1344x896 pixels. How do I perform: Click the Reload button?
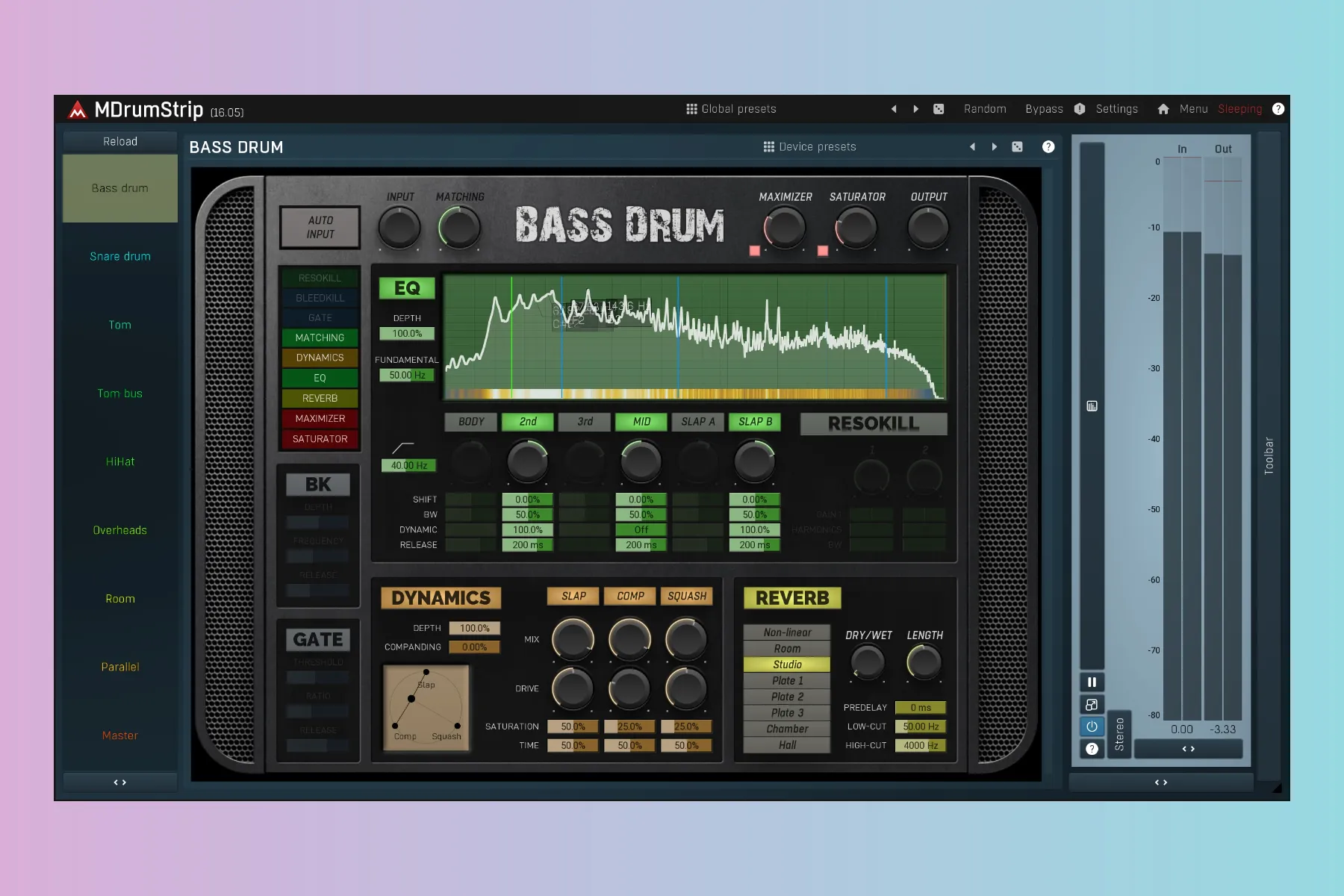(120, 141)
